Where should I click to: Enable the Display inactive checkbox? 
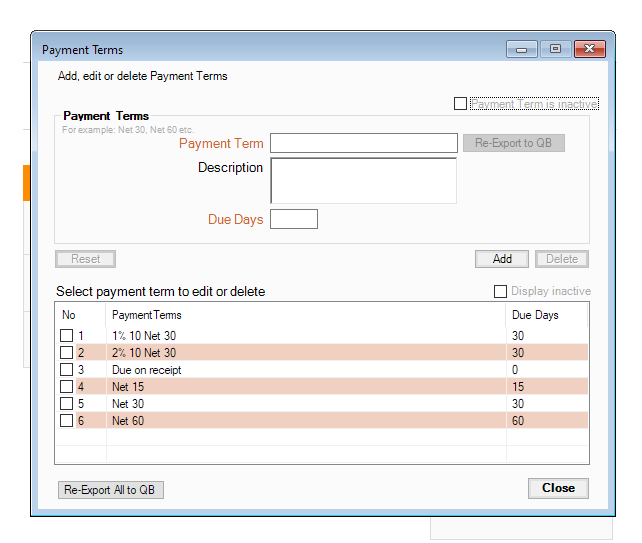pyautogui.click(x=501, y=292)
